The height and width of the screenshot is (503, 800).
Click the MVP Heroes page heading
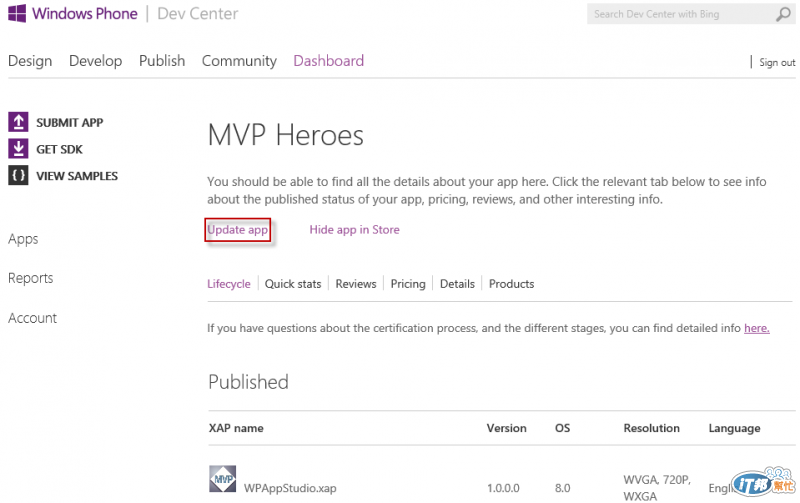pyautogui.click(x=286, y=135)
